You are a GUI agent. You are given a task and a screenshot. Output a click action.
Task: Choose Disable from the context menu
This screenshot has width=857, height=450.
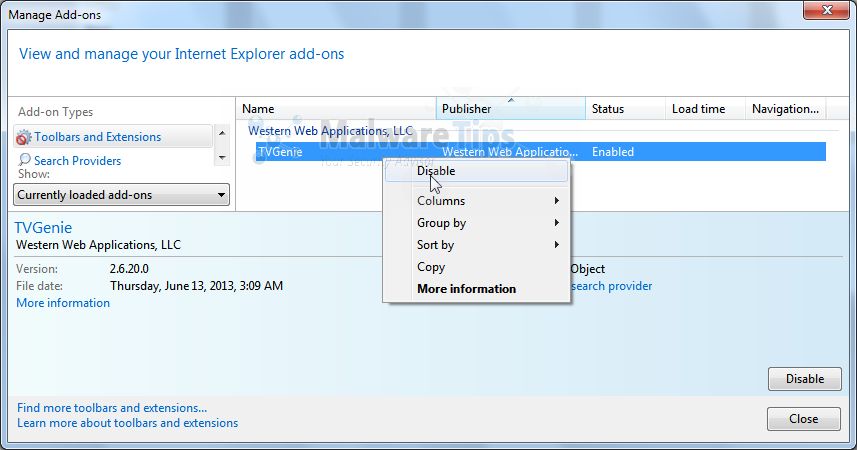coord(436,171)
